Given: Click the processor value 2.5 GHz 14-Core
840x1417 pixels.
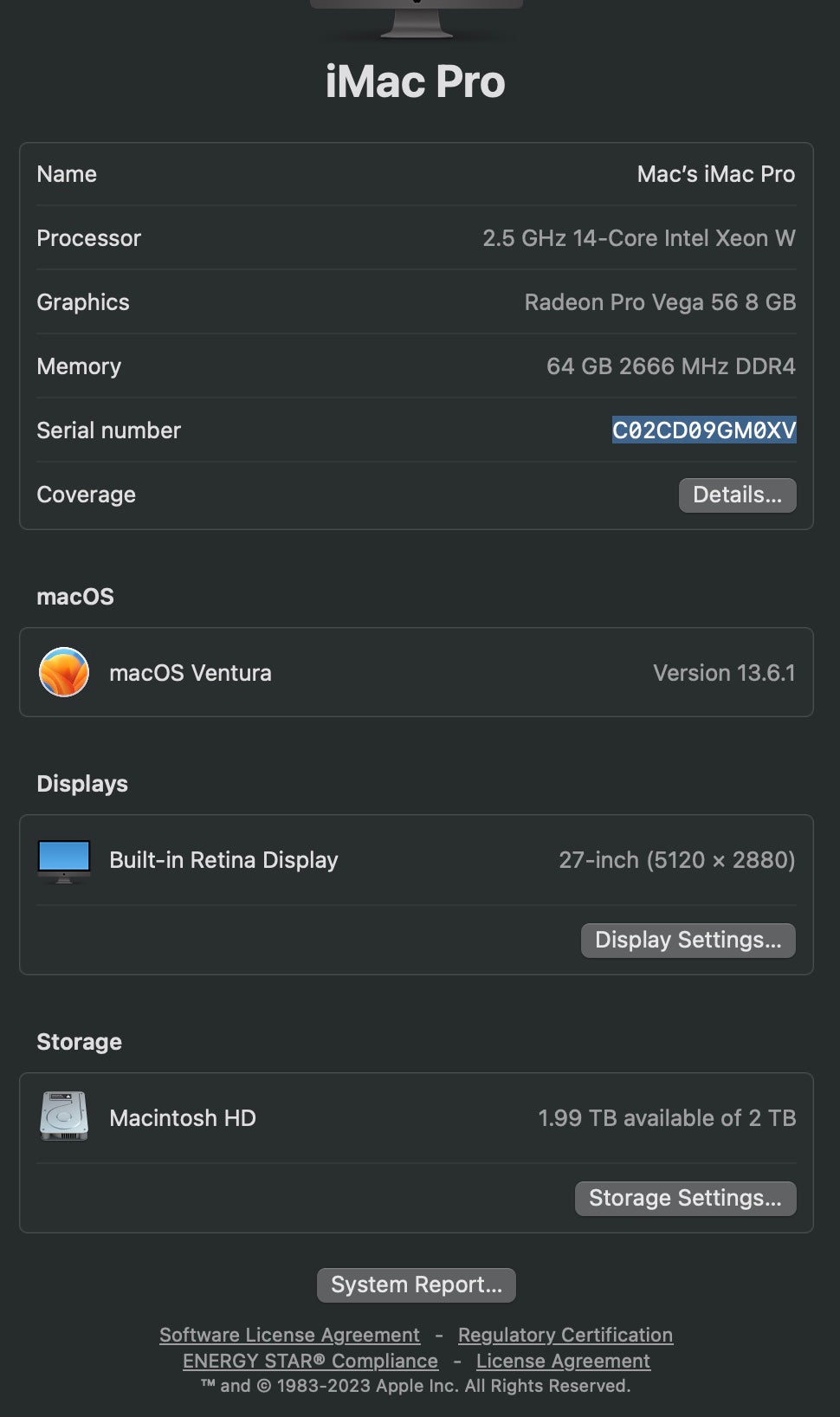Looking at the screenshot, I should pos(638,238).
